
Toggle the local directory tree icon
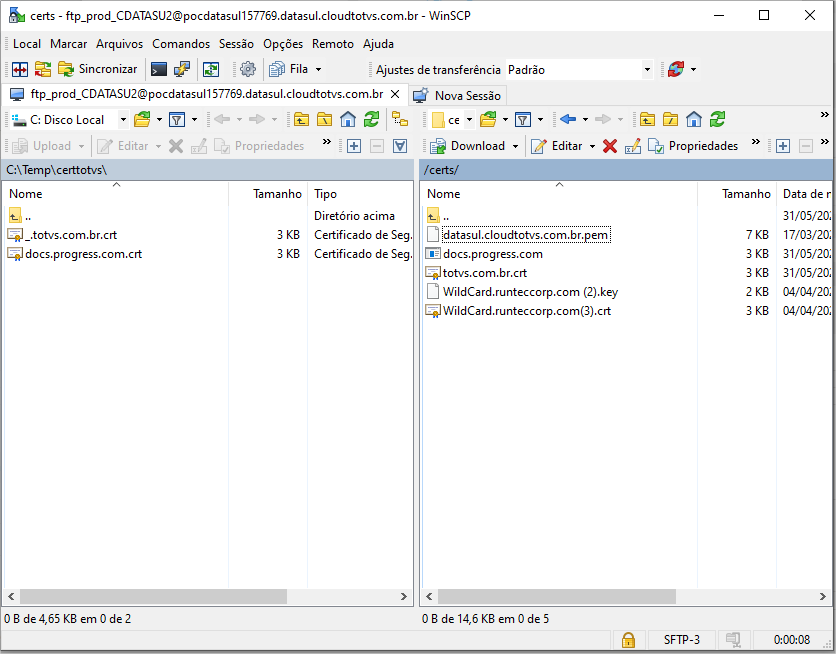point(400,119)
